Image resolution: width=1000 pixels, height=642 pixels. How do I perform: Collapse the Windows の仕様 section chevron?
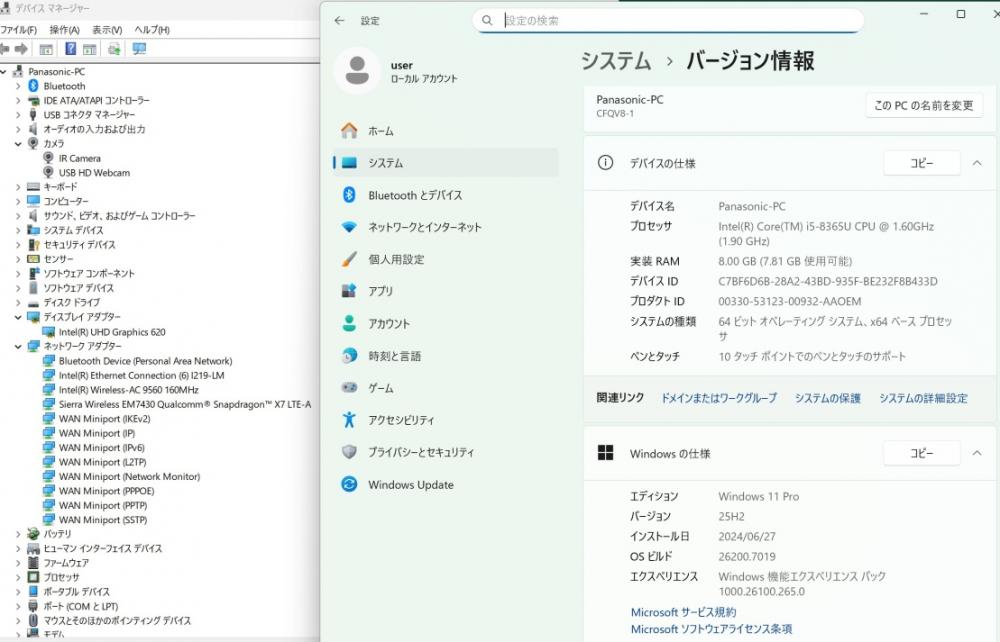pos(977,453)
